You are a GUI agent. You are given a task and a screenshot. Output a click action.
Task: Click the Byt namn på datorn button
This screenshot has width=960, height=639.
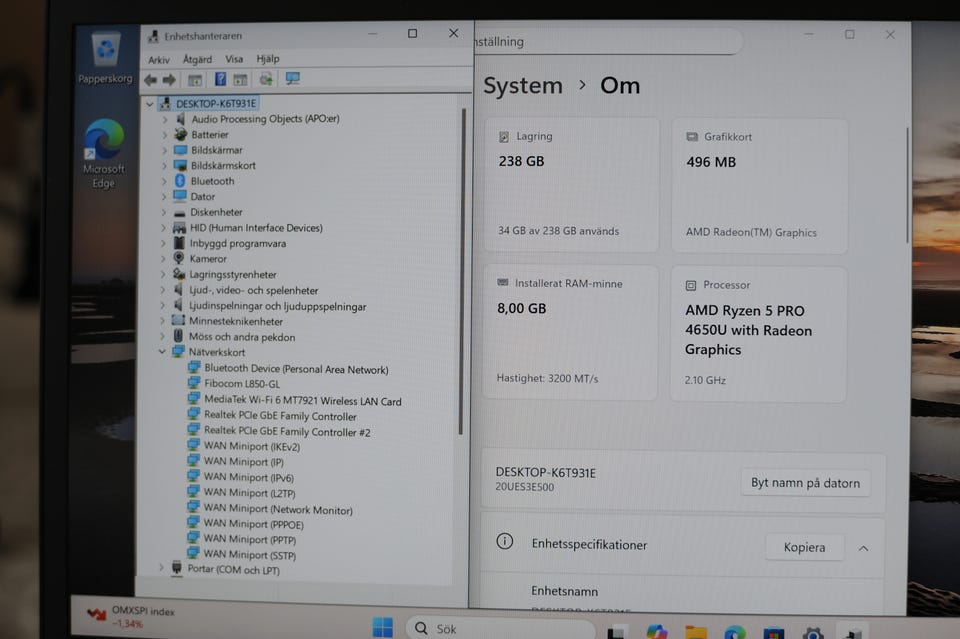click(805, 483)
